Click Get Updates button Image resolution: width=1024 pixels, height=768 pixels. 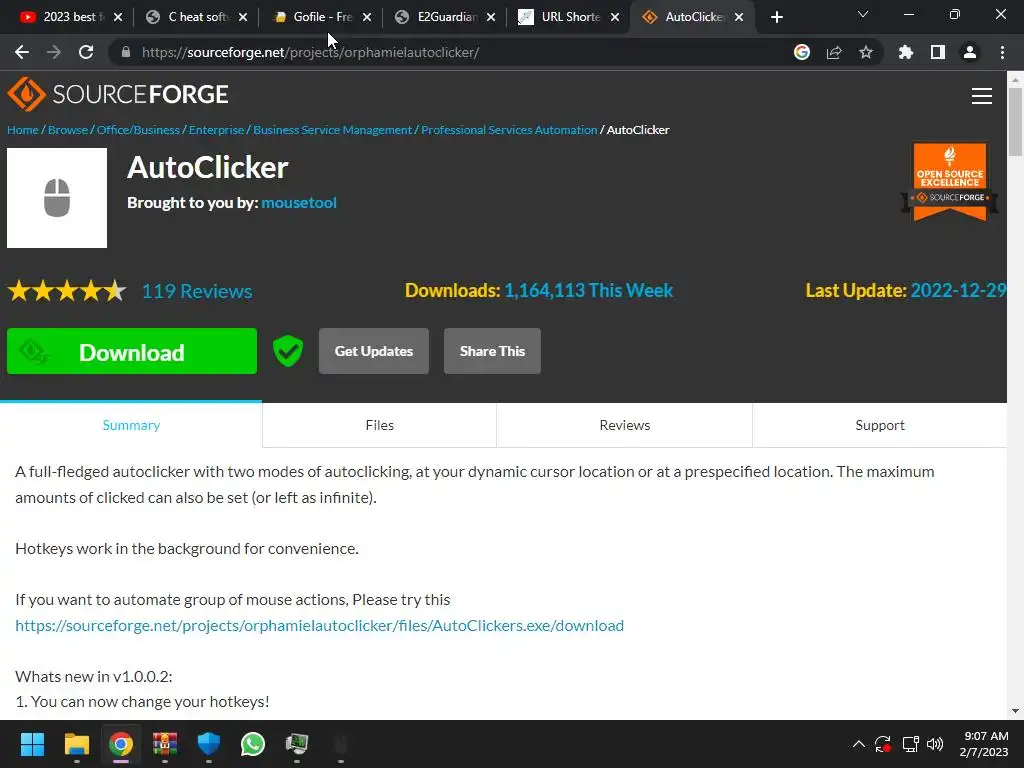pyautogui.click(x=374, y=351)
